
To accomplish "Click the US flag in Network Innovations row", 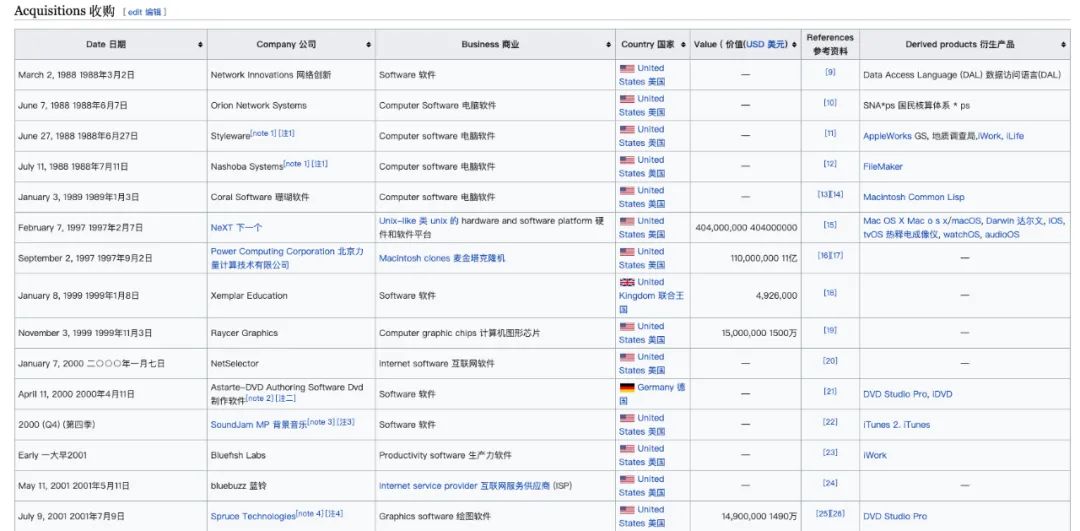I will [x=627, y=69].
